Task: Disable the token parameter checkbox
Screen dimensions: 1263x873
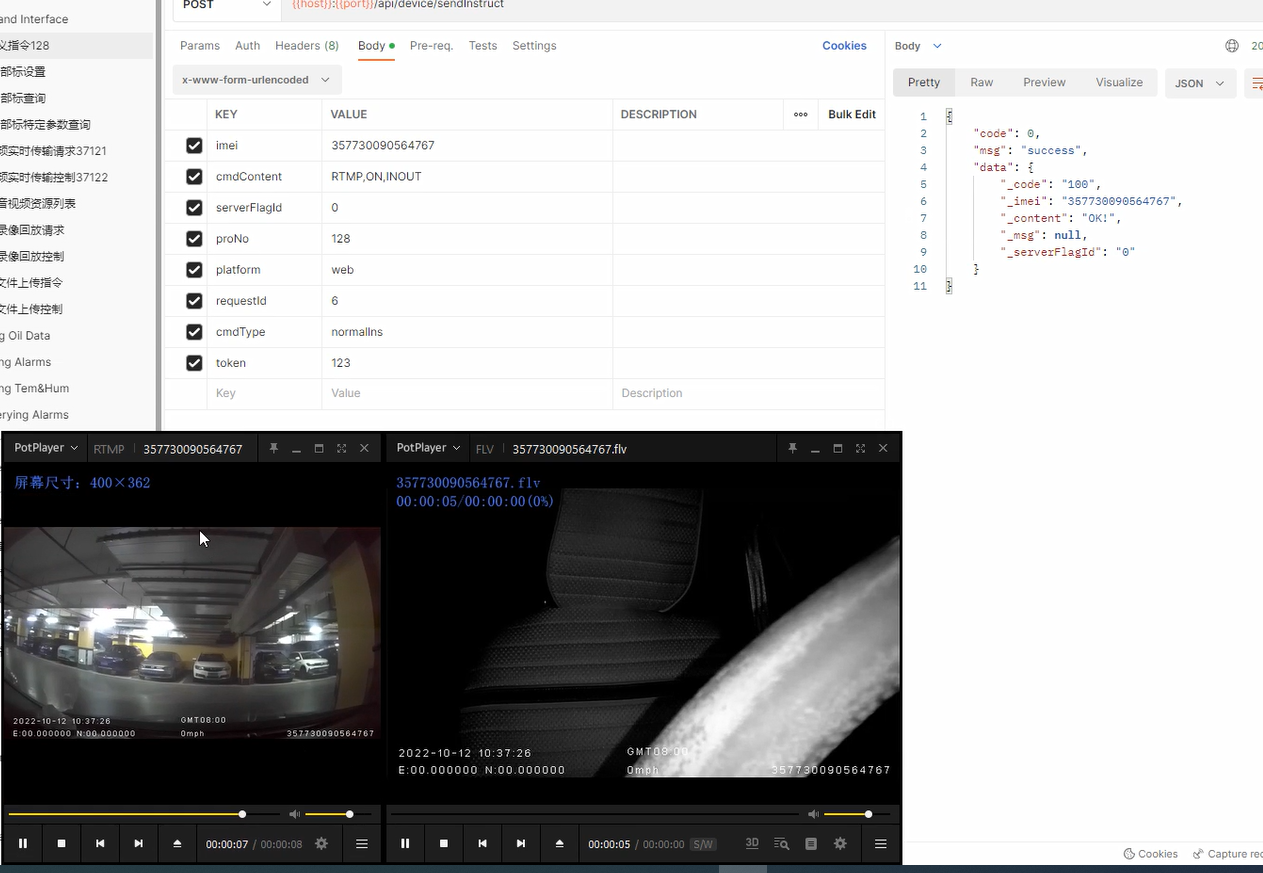Action: (x=194, y=363)
